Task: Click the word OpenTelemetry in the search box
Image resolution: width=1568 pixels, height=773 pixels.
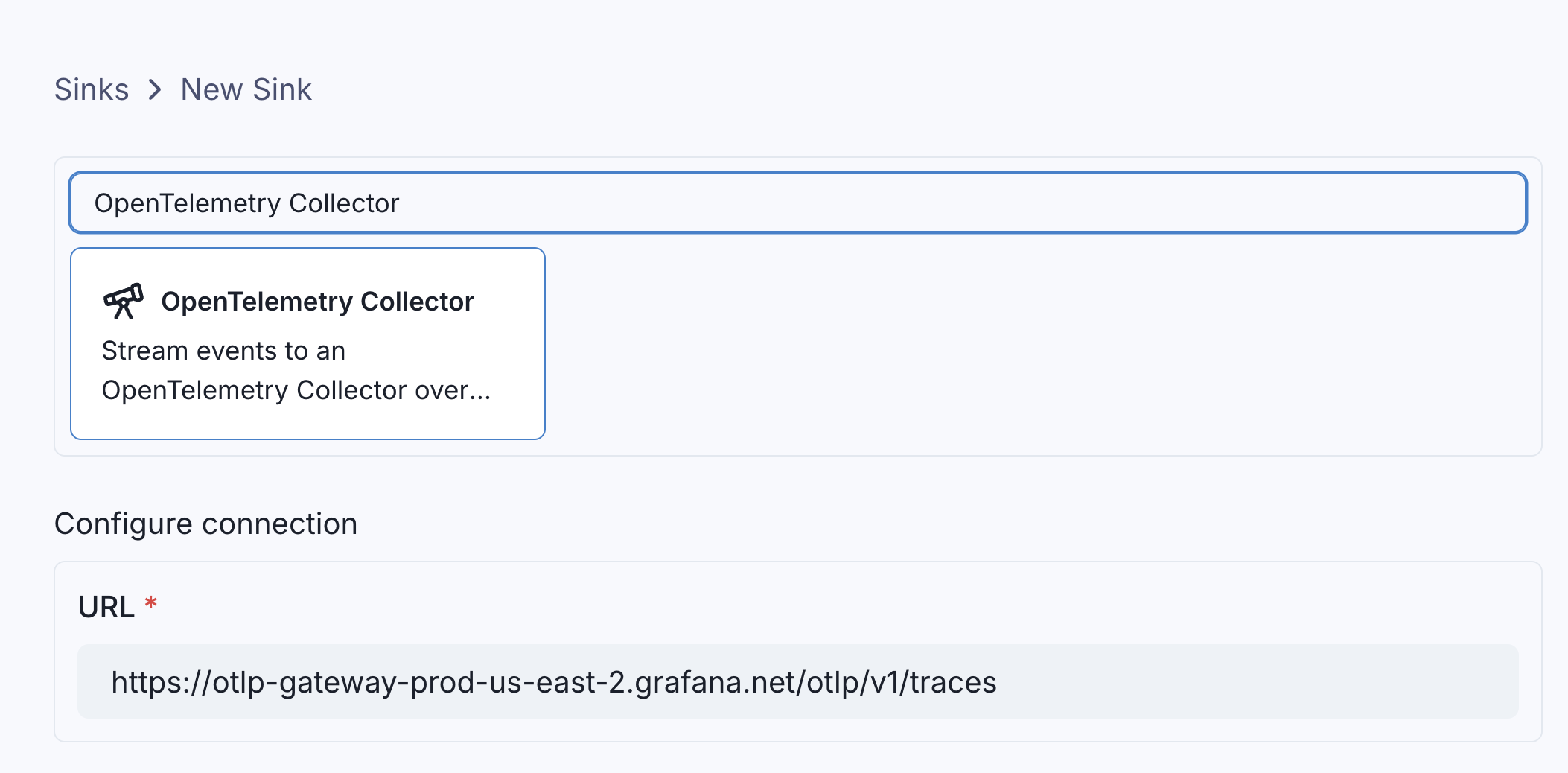Action: coord(186,203)
